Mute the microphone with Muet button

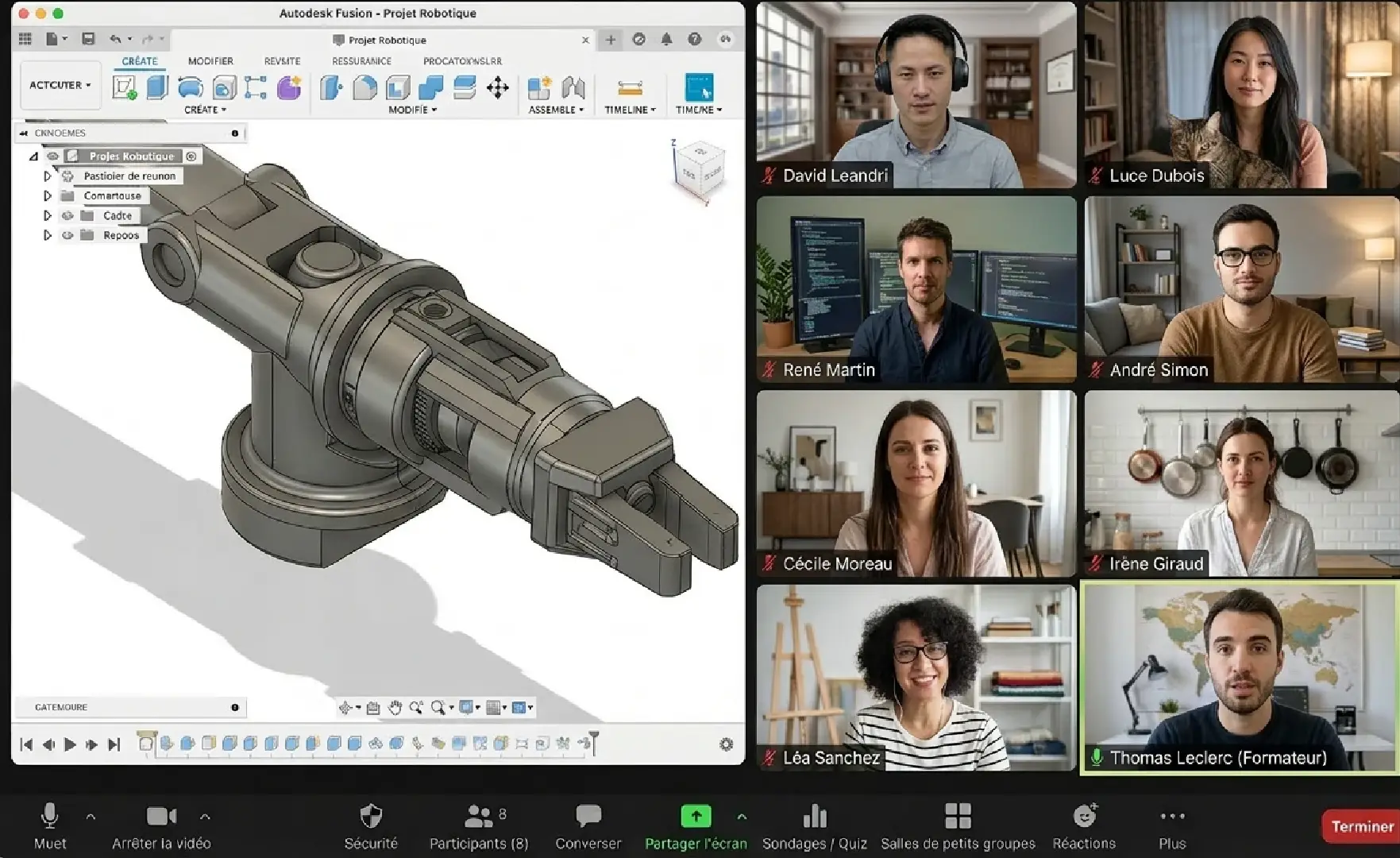tap(49, 825)
